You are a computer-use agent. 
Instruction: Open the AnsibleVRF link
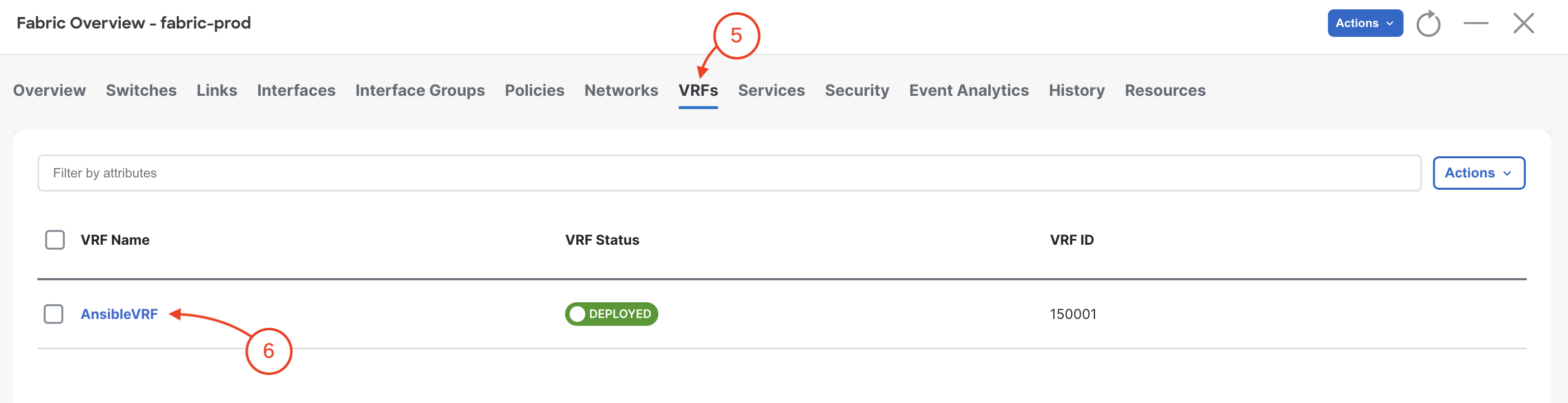(x=119, y=314)
